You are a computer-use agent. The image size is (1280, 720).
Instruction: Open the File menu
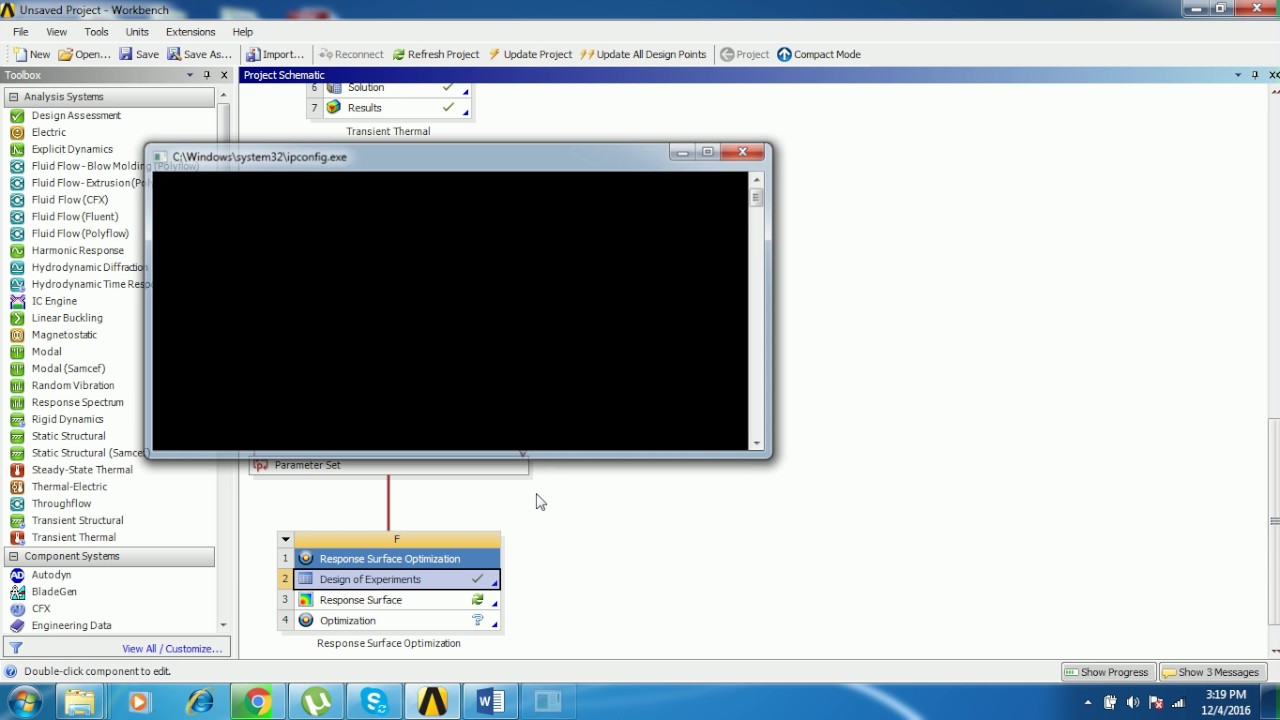pyautogui.click(x=21, y=32)
